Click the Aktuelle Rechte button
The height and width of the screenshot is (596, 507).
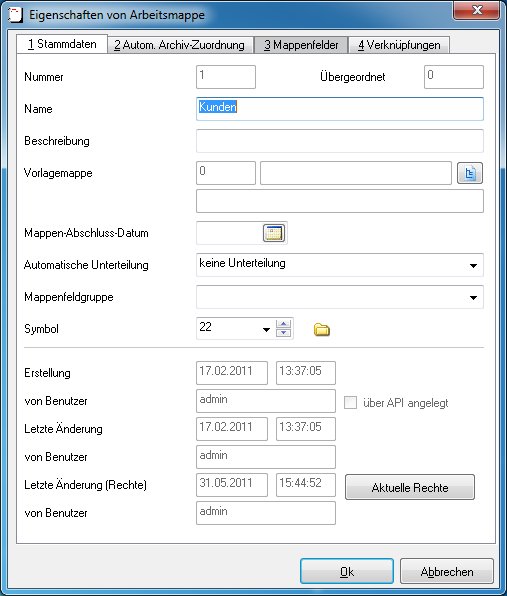(410, 487)
